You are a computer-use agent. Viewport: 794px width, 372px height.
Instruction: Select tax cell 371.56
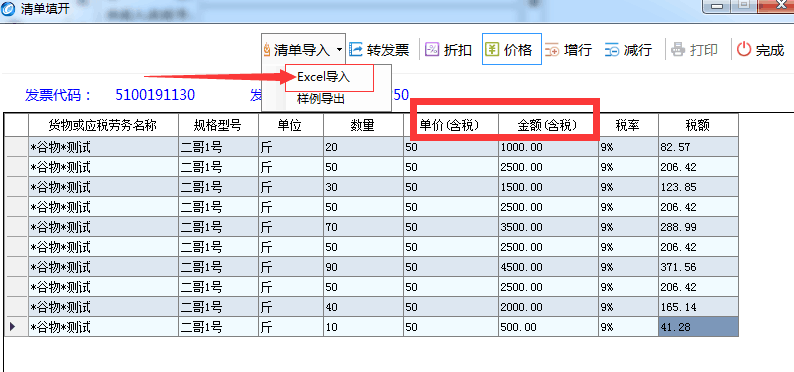click(x=698, y=267)
